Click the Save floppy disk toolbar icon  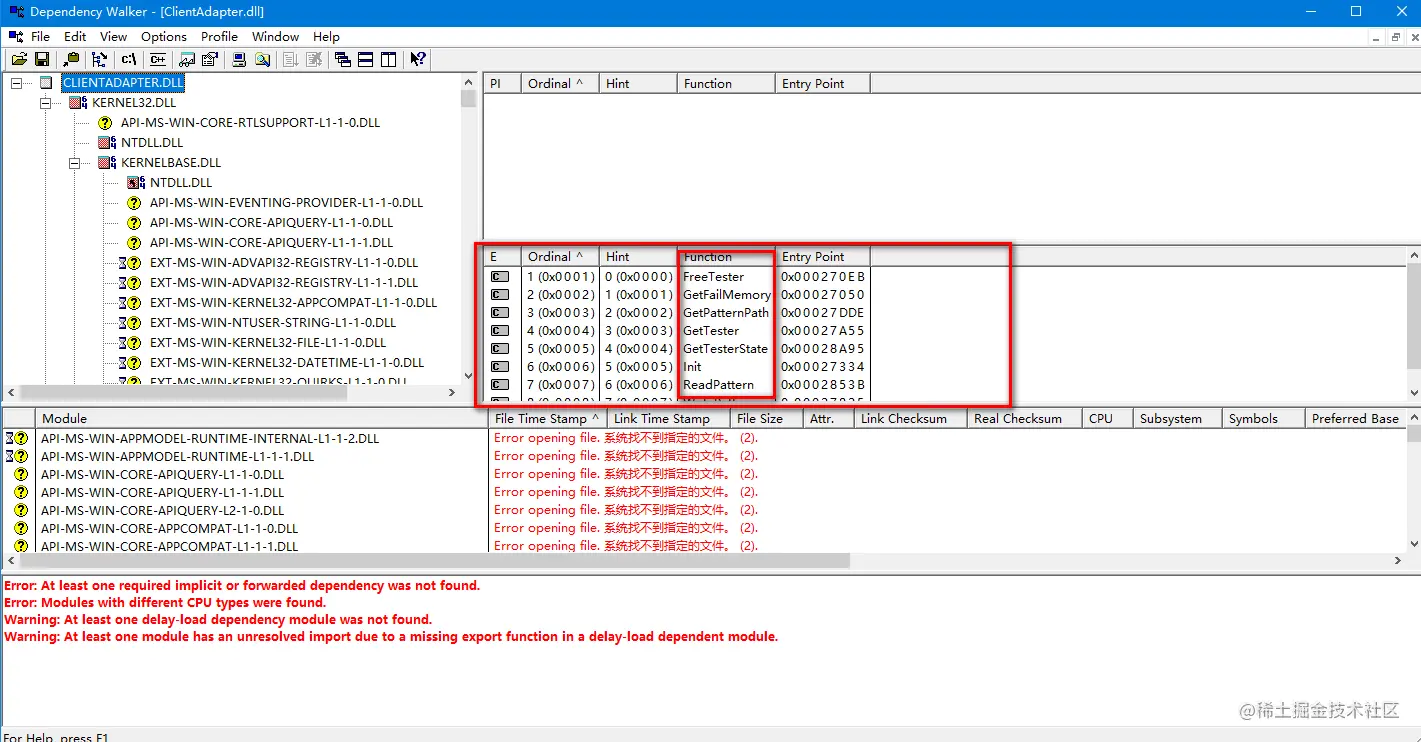tap(42, 60)
